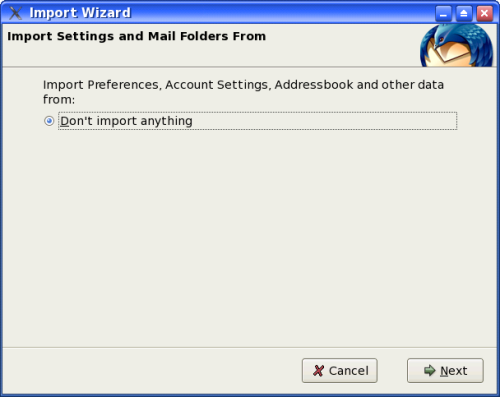This screenshot has height=397, width=500.
Task: Click the separator line above the buttons
Action: click(250, 347)
